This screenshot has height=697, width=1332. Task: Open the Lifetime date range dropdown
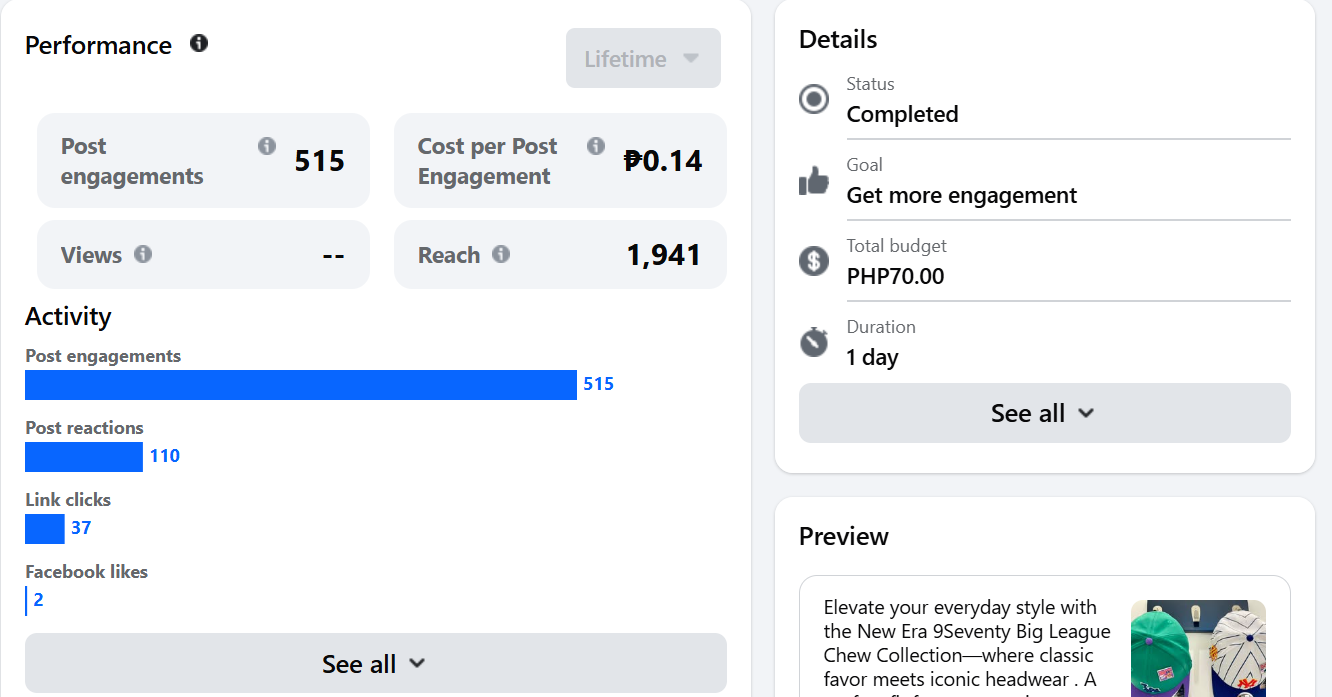[643, 59]
